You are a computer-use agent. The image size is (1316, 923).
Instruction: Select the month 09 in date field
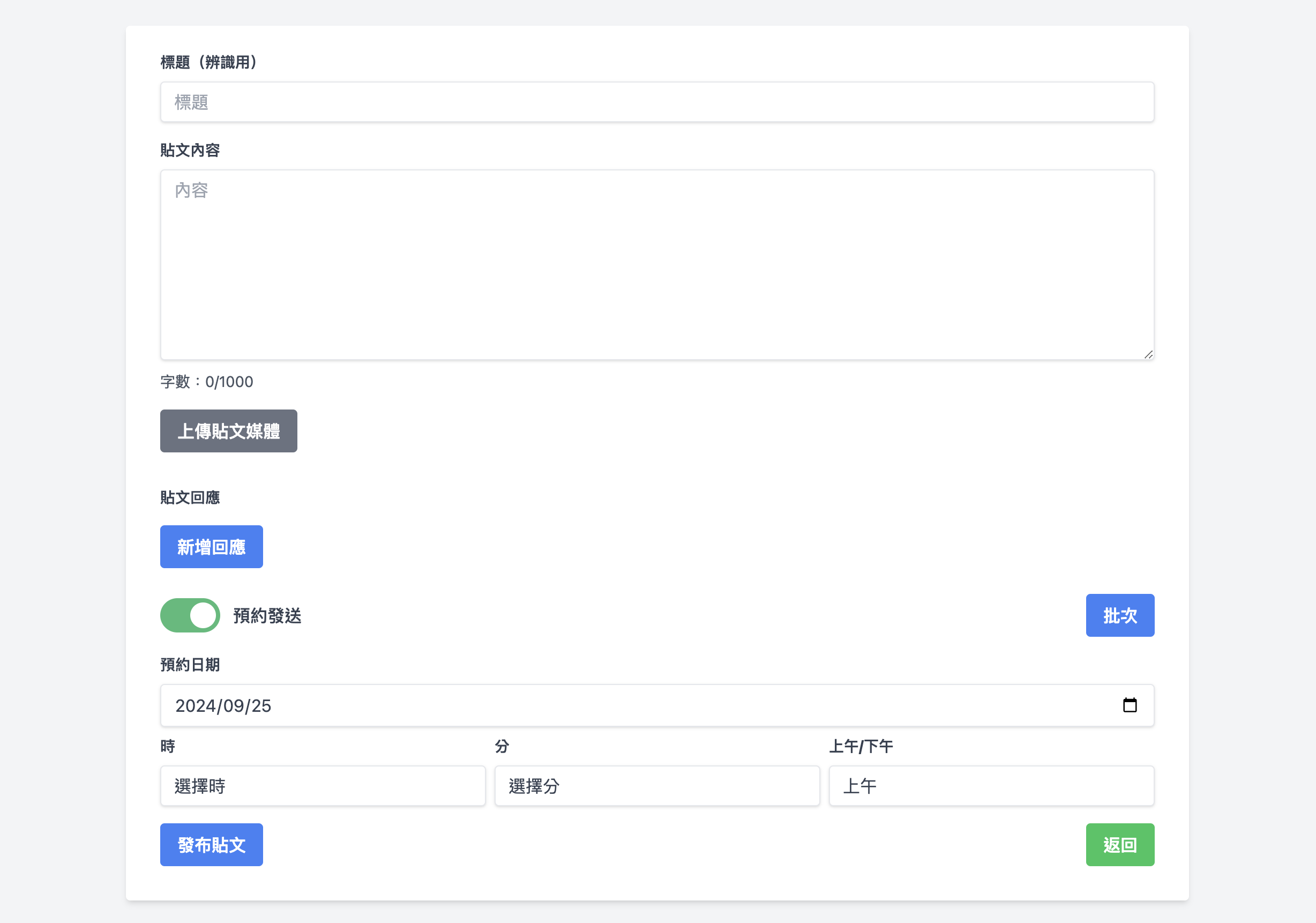233,706
